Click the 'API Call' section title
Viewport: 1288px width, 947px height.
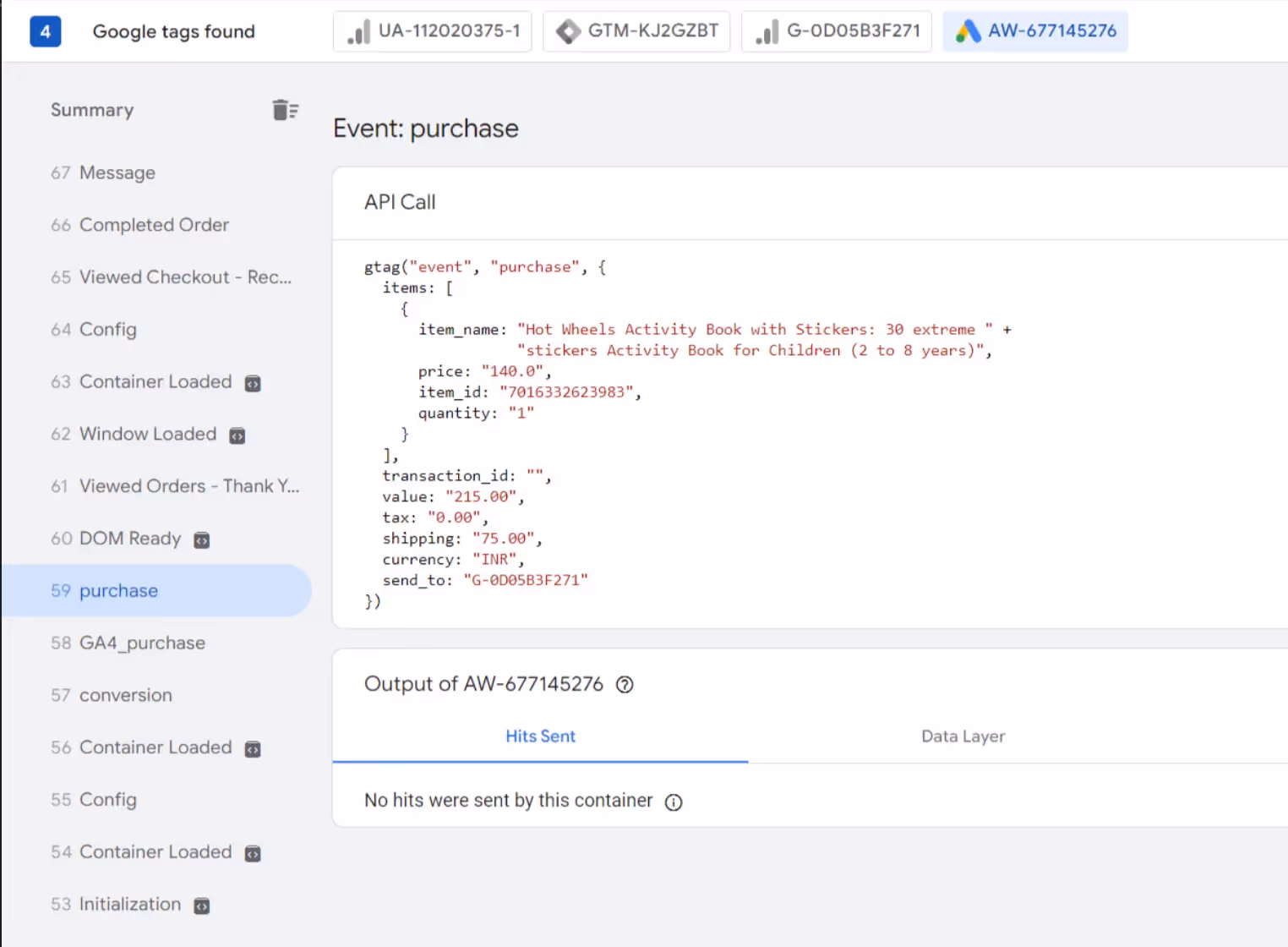pos(400,202)
